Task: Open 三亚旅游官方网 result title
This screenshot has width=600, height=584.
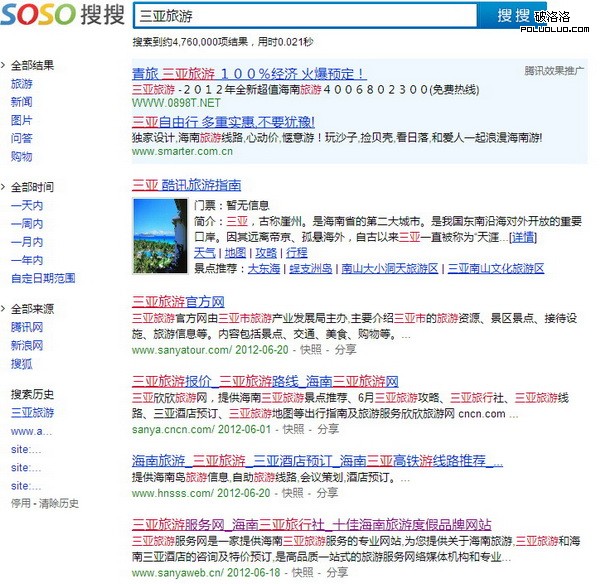Action: tap(178, 301)
